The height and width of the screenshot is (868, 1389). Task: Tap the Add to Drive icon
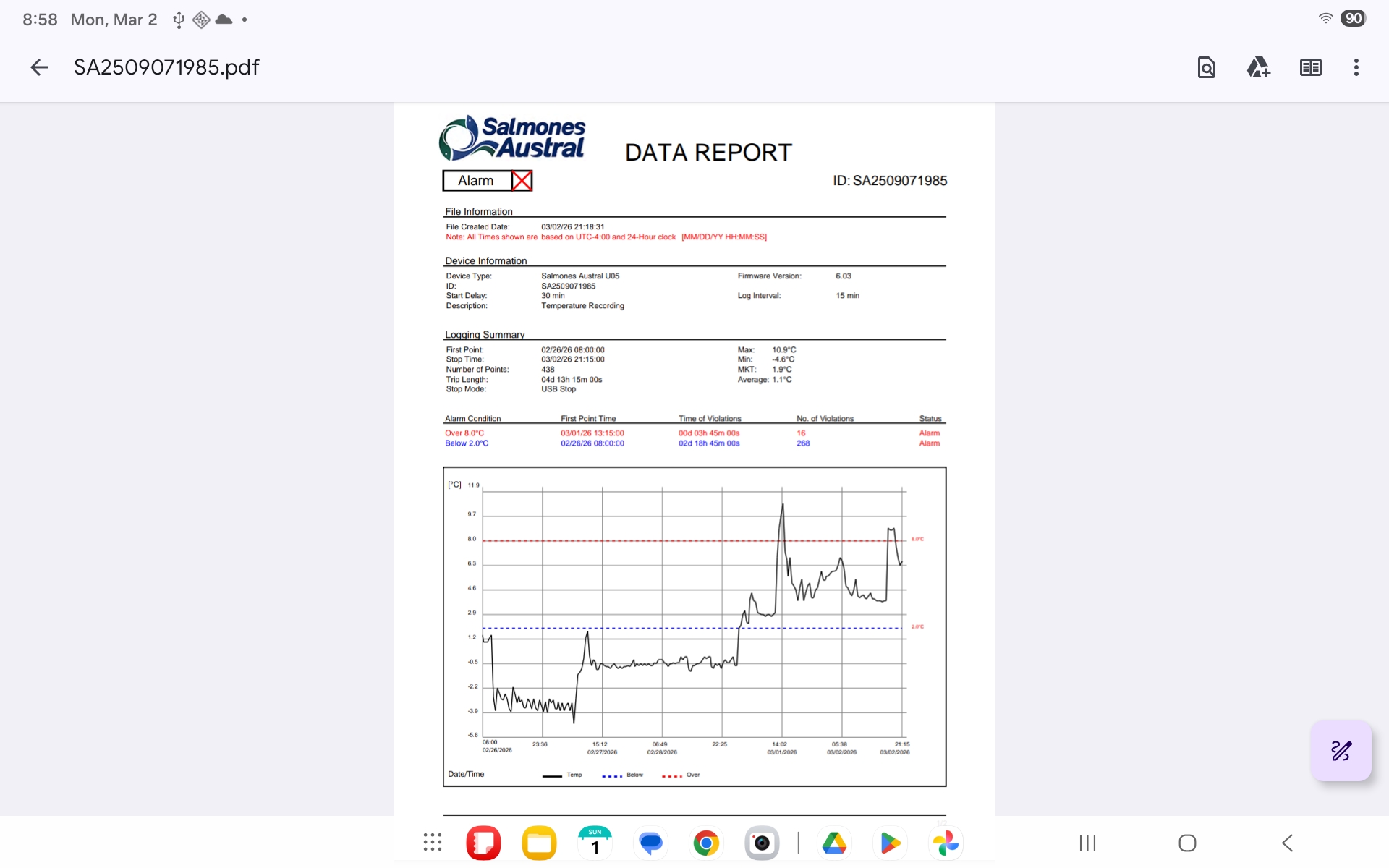[1258, 67]
